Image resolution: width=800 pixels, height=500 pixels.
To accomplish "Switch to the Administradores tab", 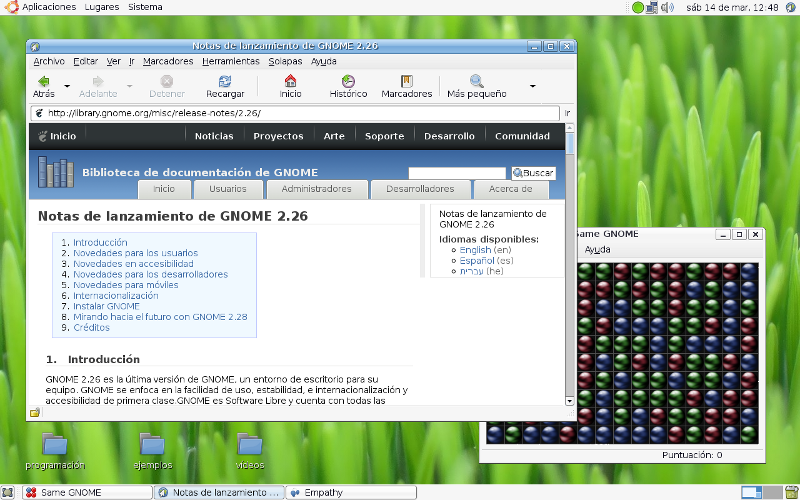I will tap(316, 189).
